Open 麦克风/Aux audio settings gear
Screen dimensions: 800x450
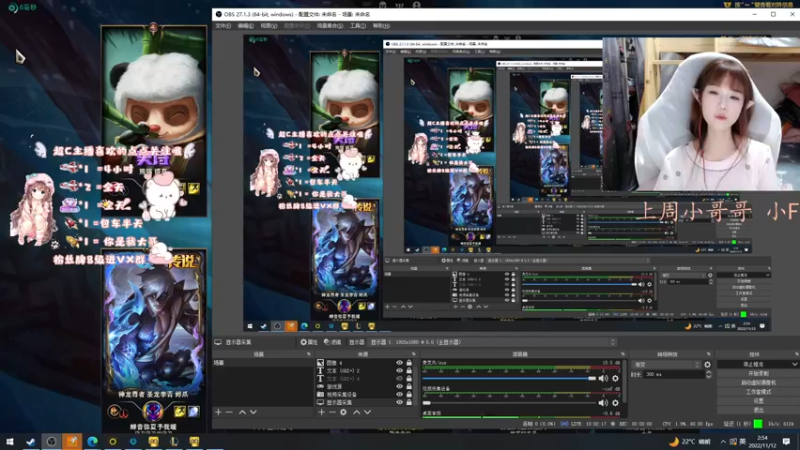(x=615, y=379)
